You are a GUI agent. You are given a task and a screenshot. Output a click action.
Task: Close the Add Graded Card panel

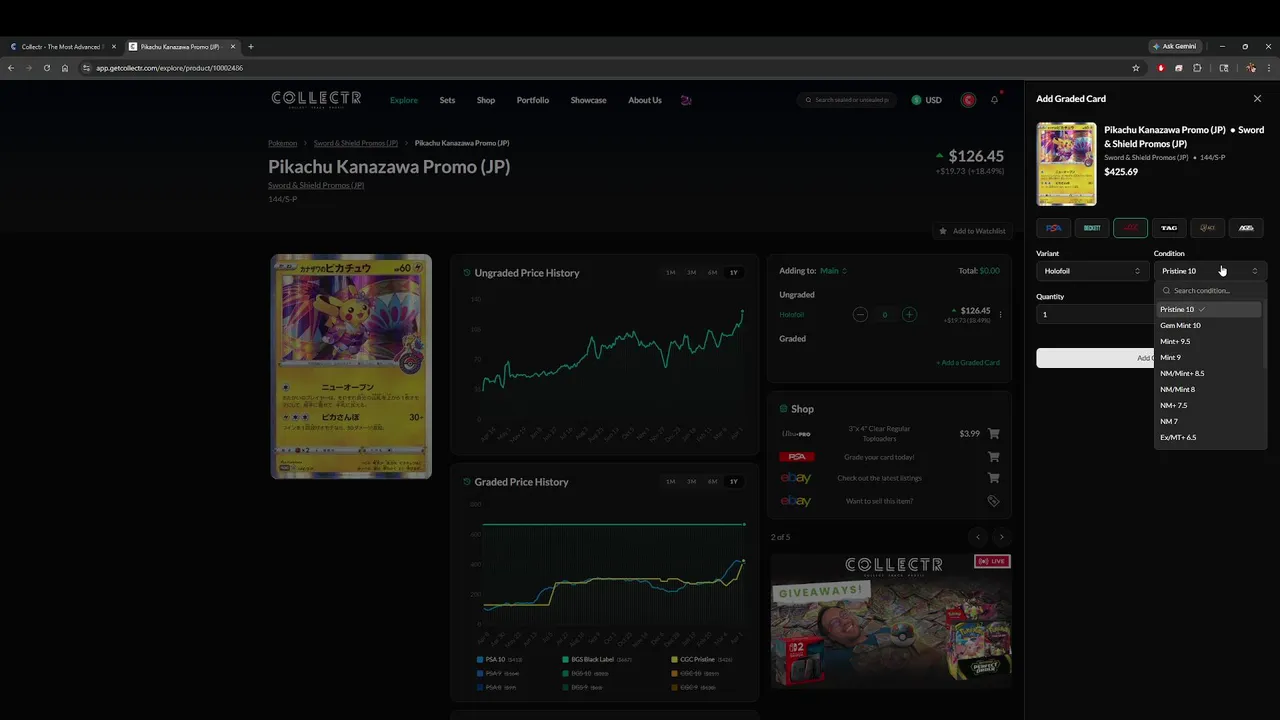tap(1257, 99)
